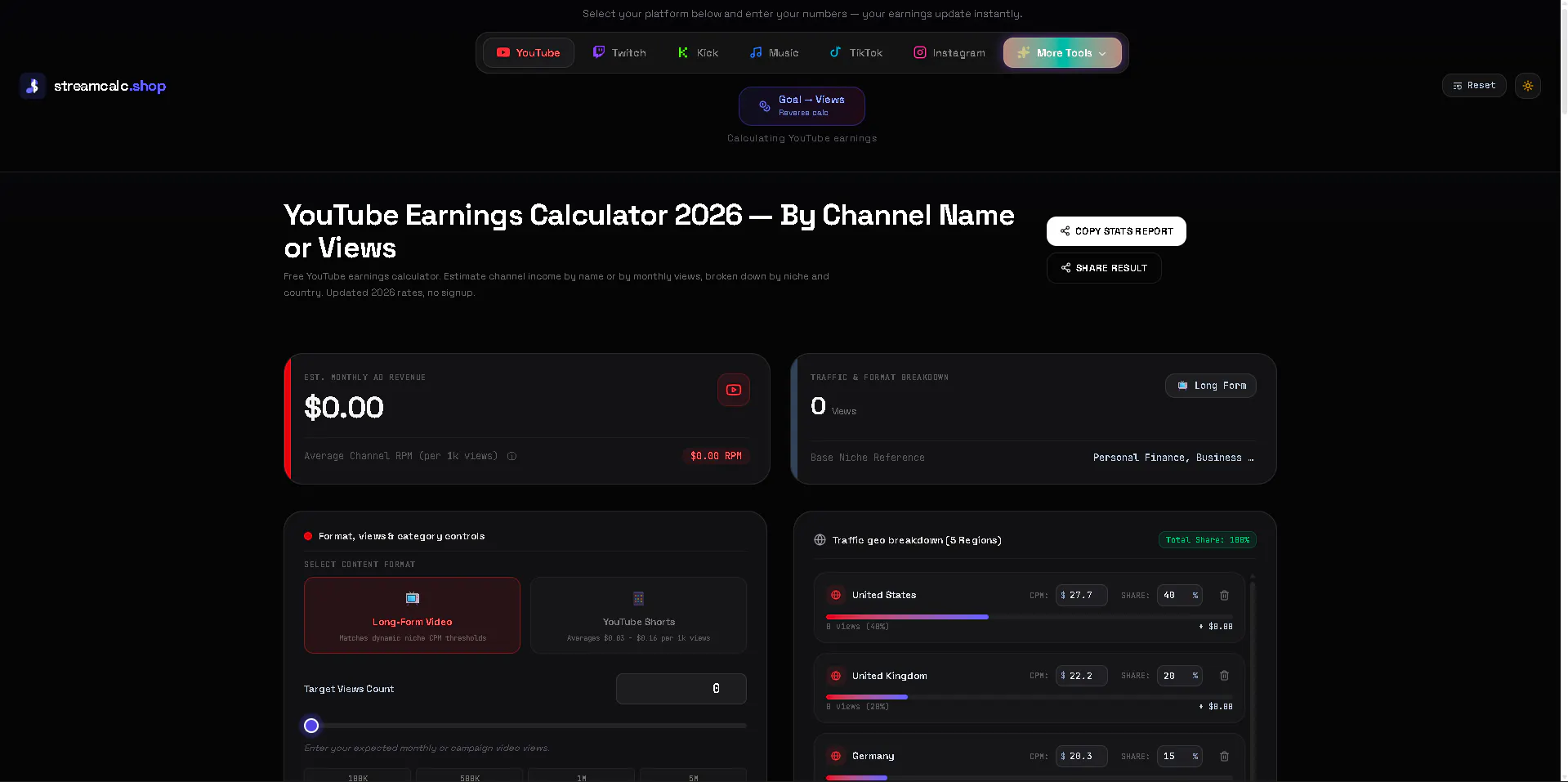
Task: Click the United Kingdom share progress bar
Action: (1029, 697)
